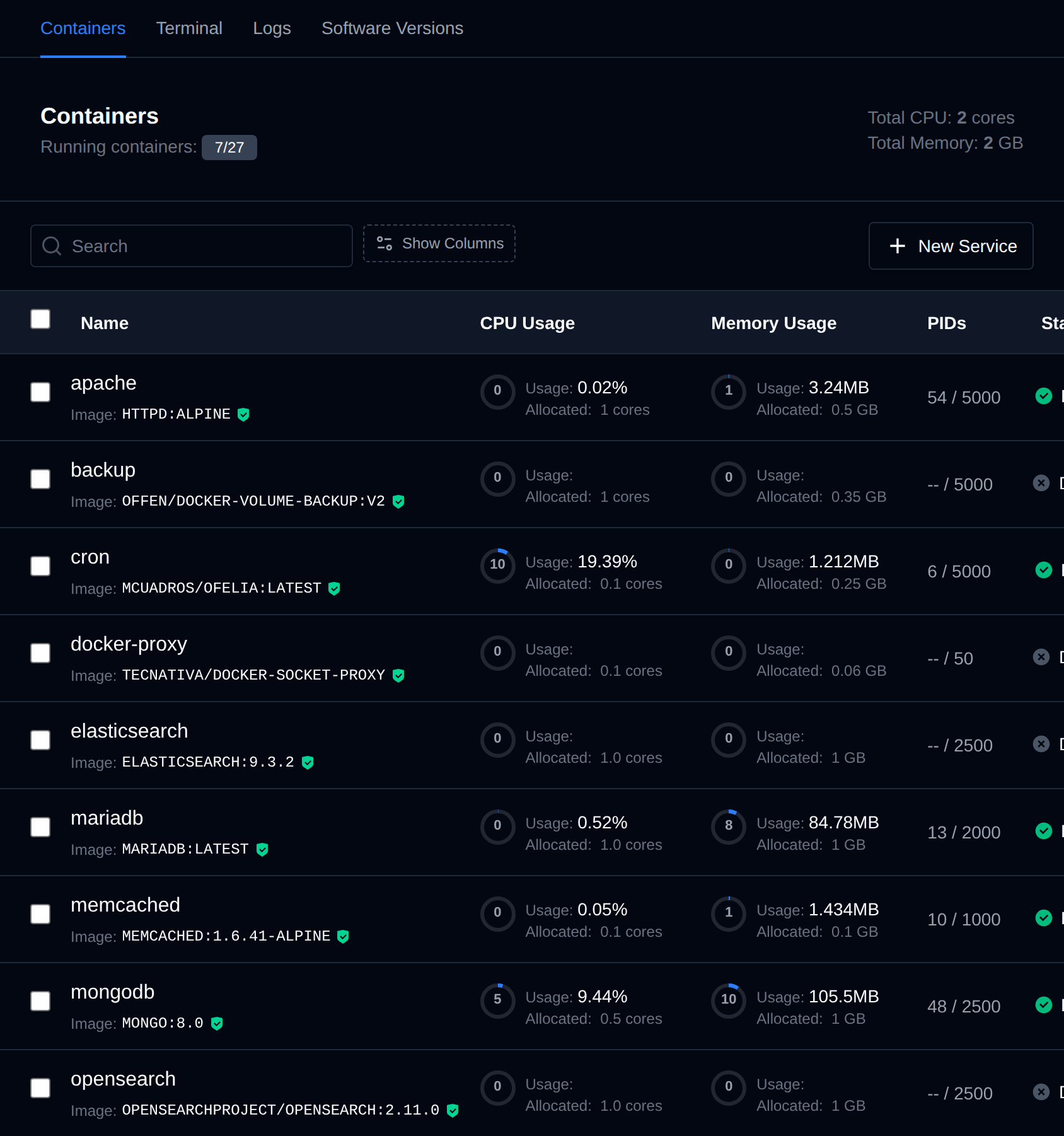Check the cron container checkbox
Viewport: 1064px width, 1136px height.
click(x=40, y=566)
